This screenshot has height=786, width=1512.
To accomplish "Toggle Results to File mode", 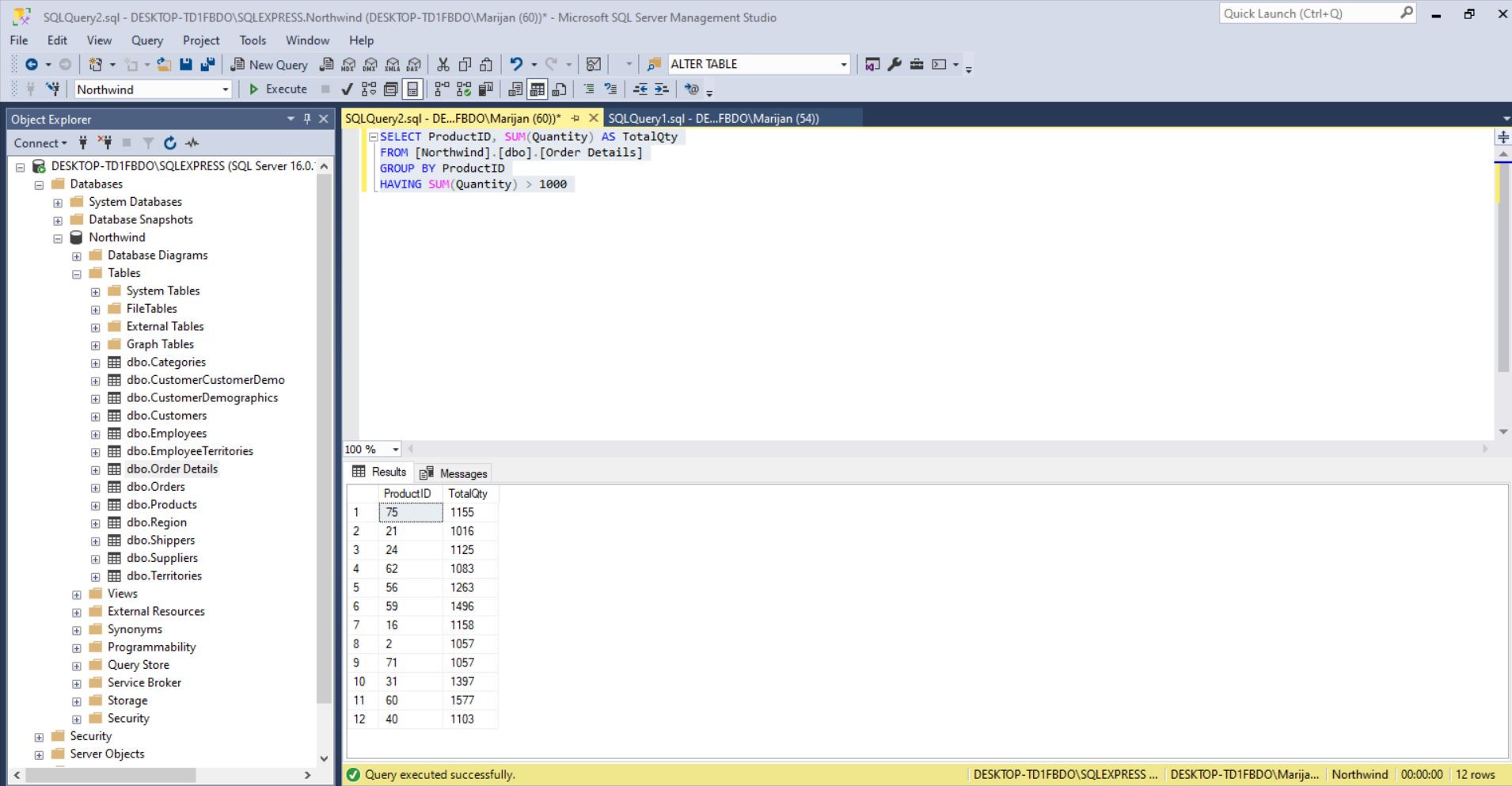I will coord(560,89).
